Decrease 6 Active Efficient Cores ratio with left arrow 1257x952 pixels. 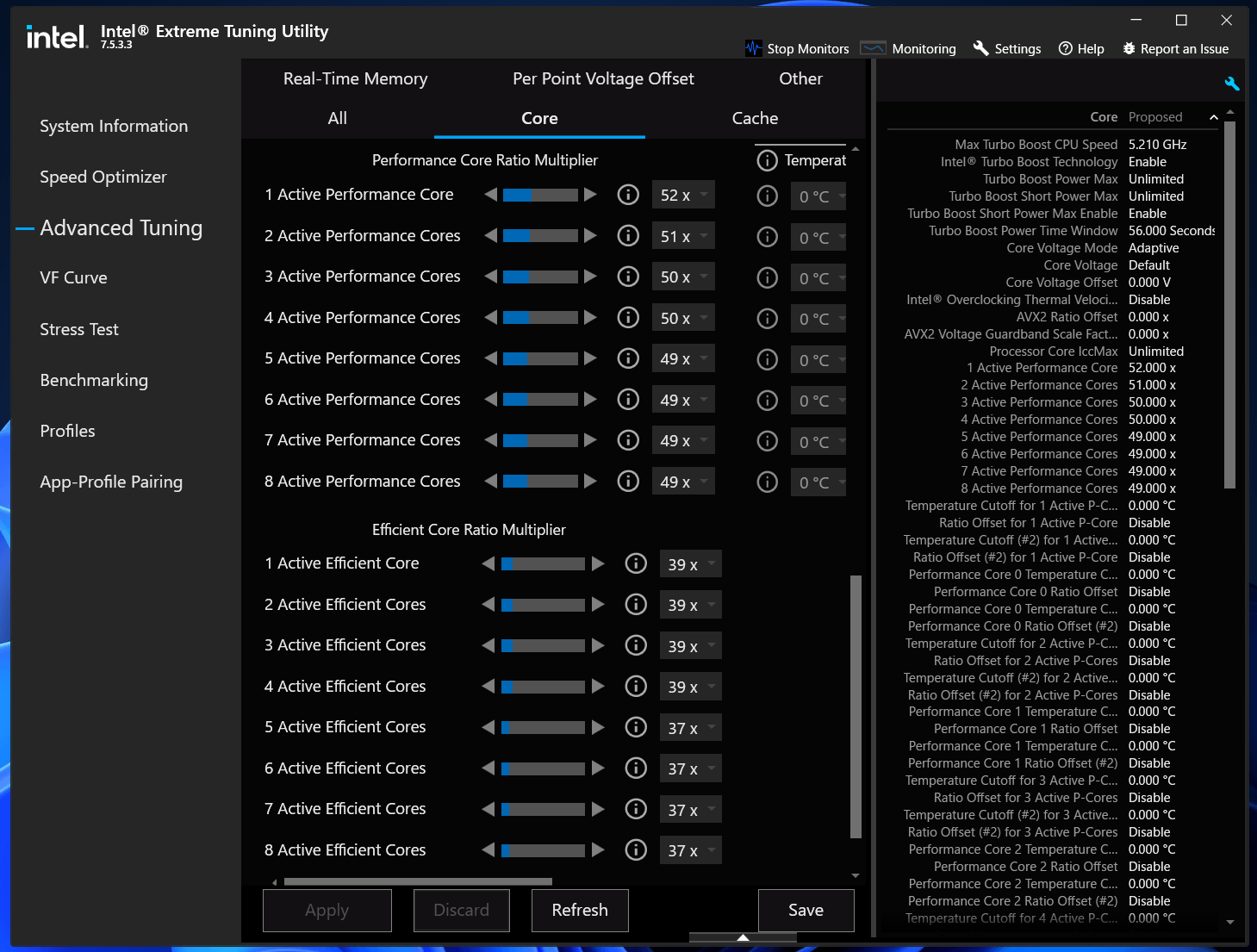click(488, 768)
